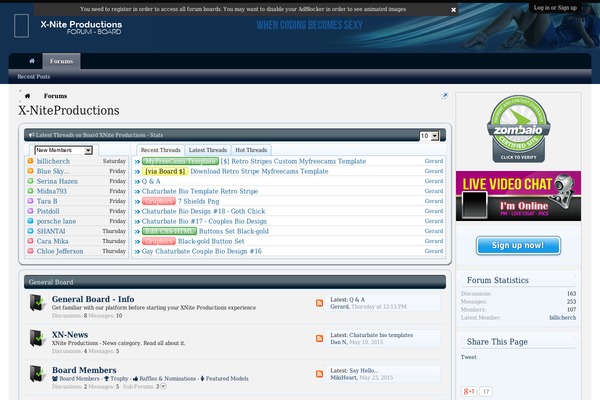The height and width of the screenshot is (400, 600).
Task: Open thread Download Retro Stripe Myfreecams Template
Action: tap(259, 171)
